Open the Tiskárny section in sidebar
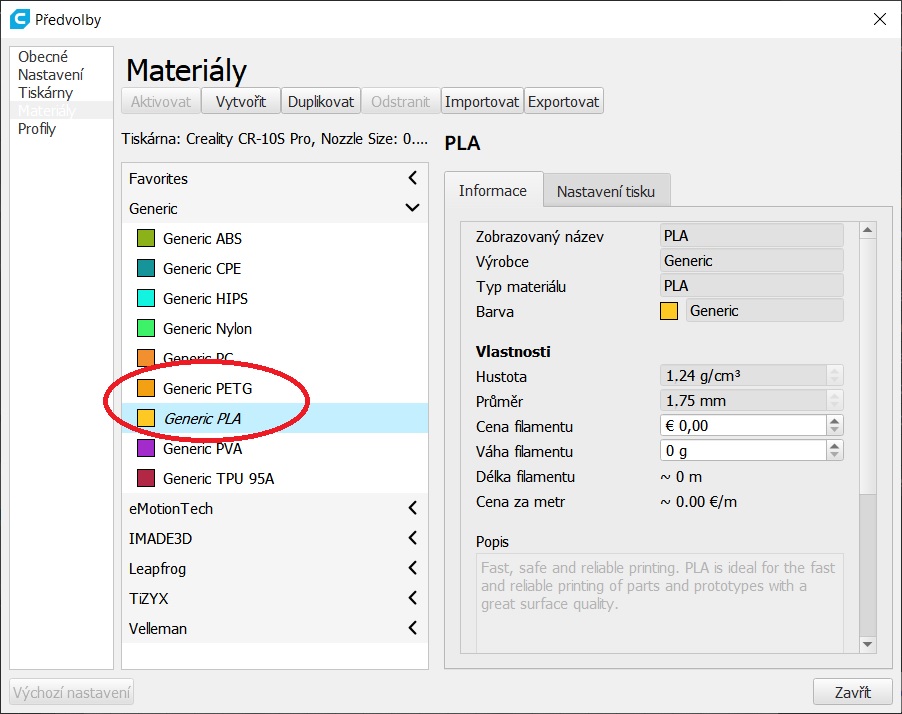 click(x=45, y=93)
